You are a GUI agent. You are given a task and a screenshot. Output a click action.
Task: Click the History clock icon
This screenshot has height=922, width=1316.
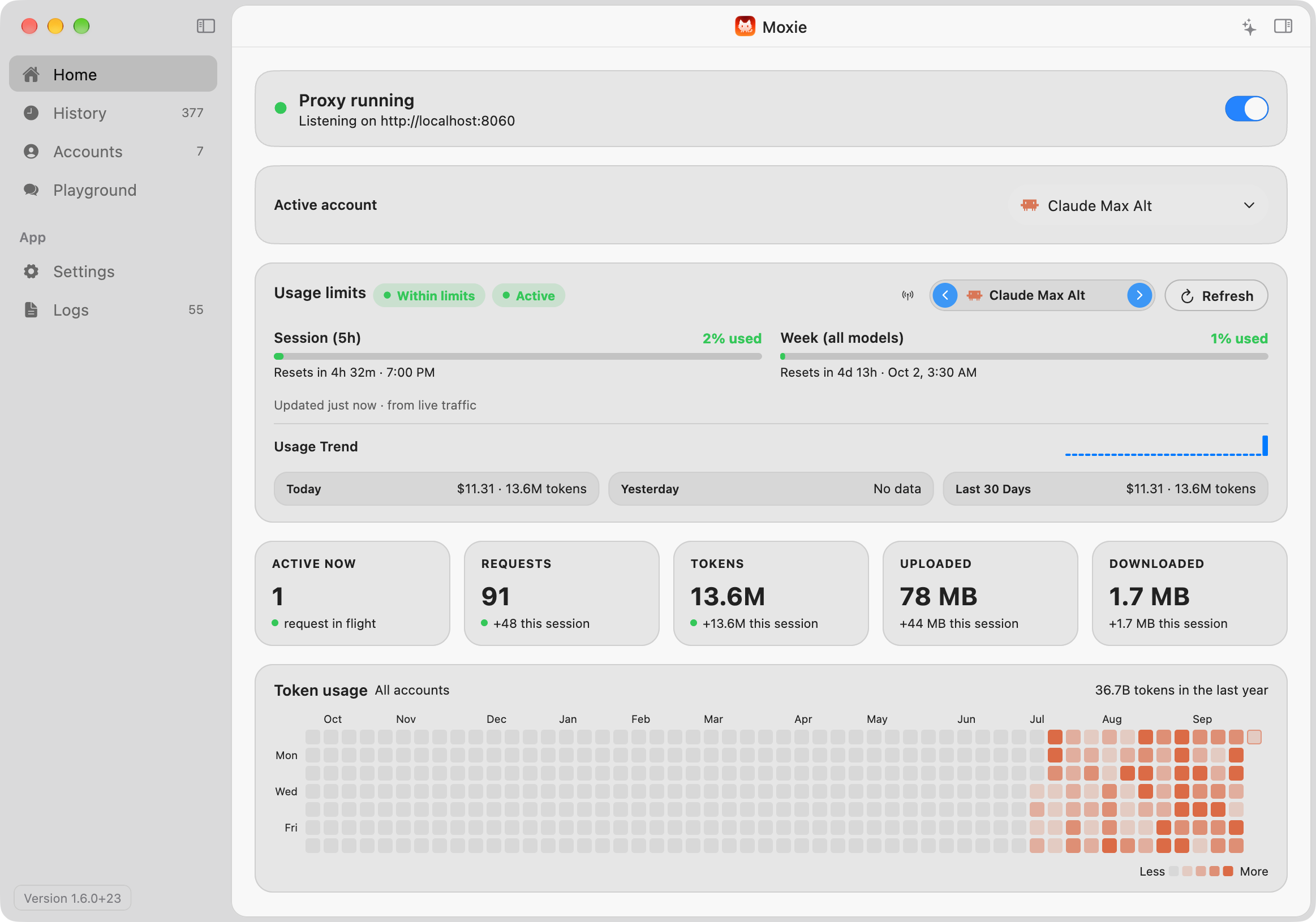click(x=31, y=113)
